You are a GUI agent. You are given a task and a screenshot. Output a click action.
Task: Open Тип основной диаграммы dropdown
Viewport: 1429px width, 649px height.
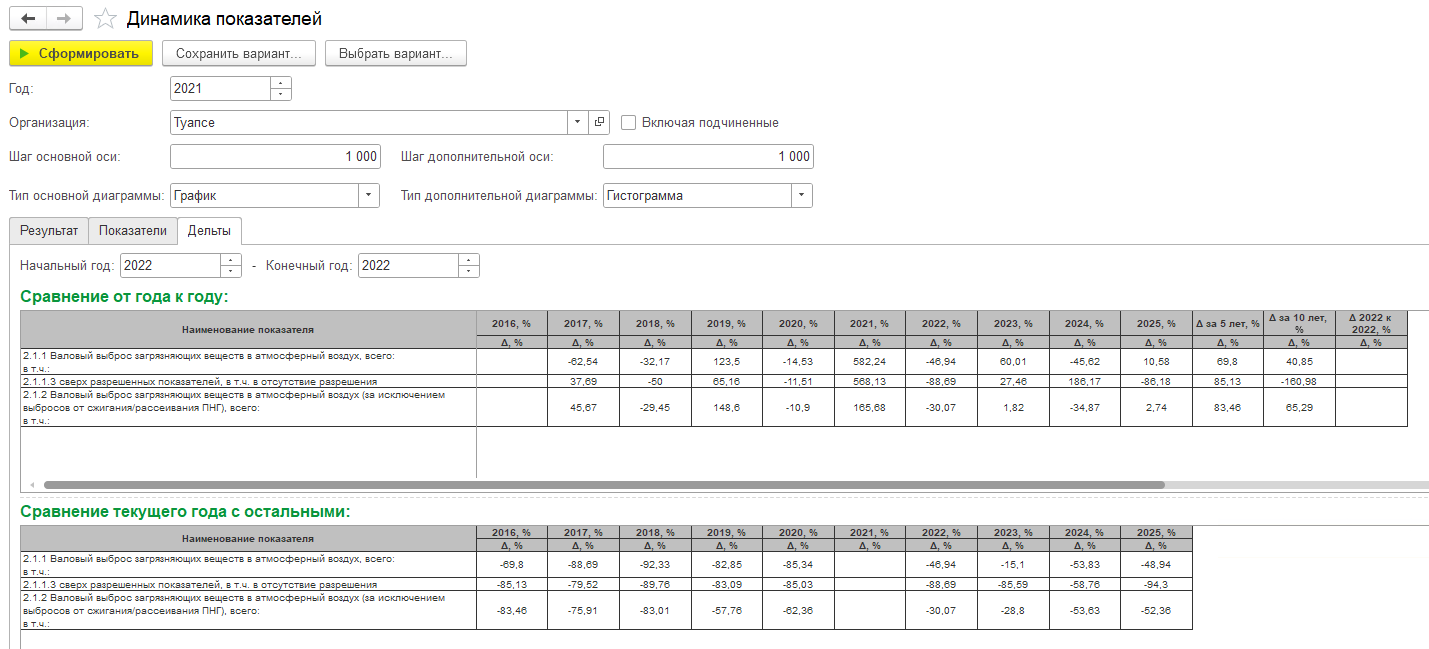point(369,196)
